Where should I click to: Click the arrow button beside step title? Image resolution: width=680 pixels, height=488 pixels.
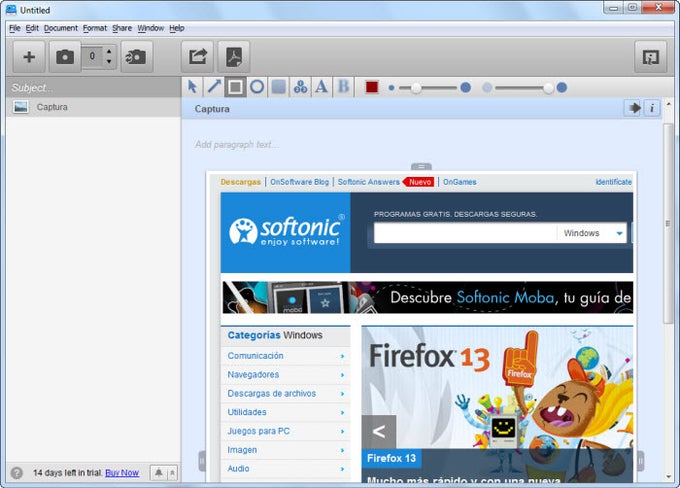pyautogui.click(x=634, y=108)
